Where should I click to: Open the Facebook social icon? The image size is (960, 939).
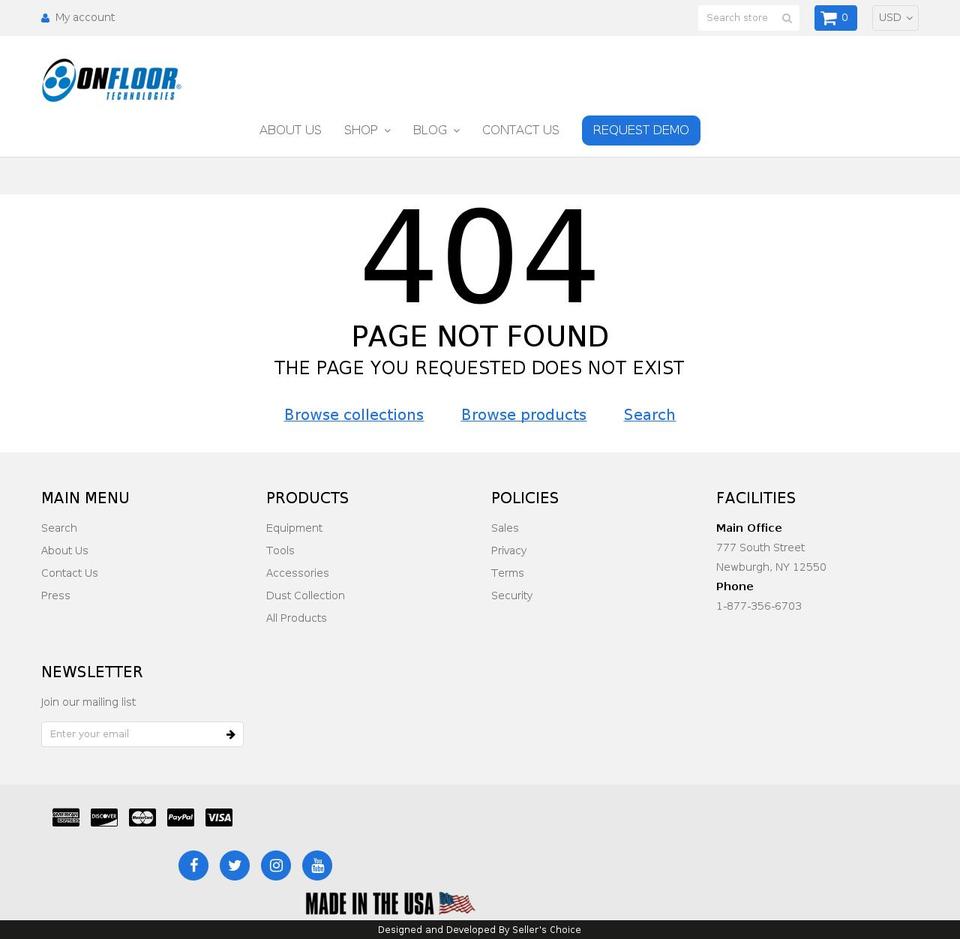pos(193,866)
